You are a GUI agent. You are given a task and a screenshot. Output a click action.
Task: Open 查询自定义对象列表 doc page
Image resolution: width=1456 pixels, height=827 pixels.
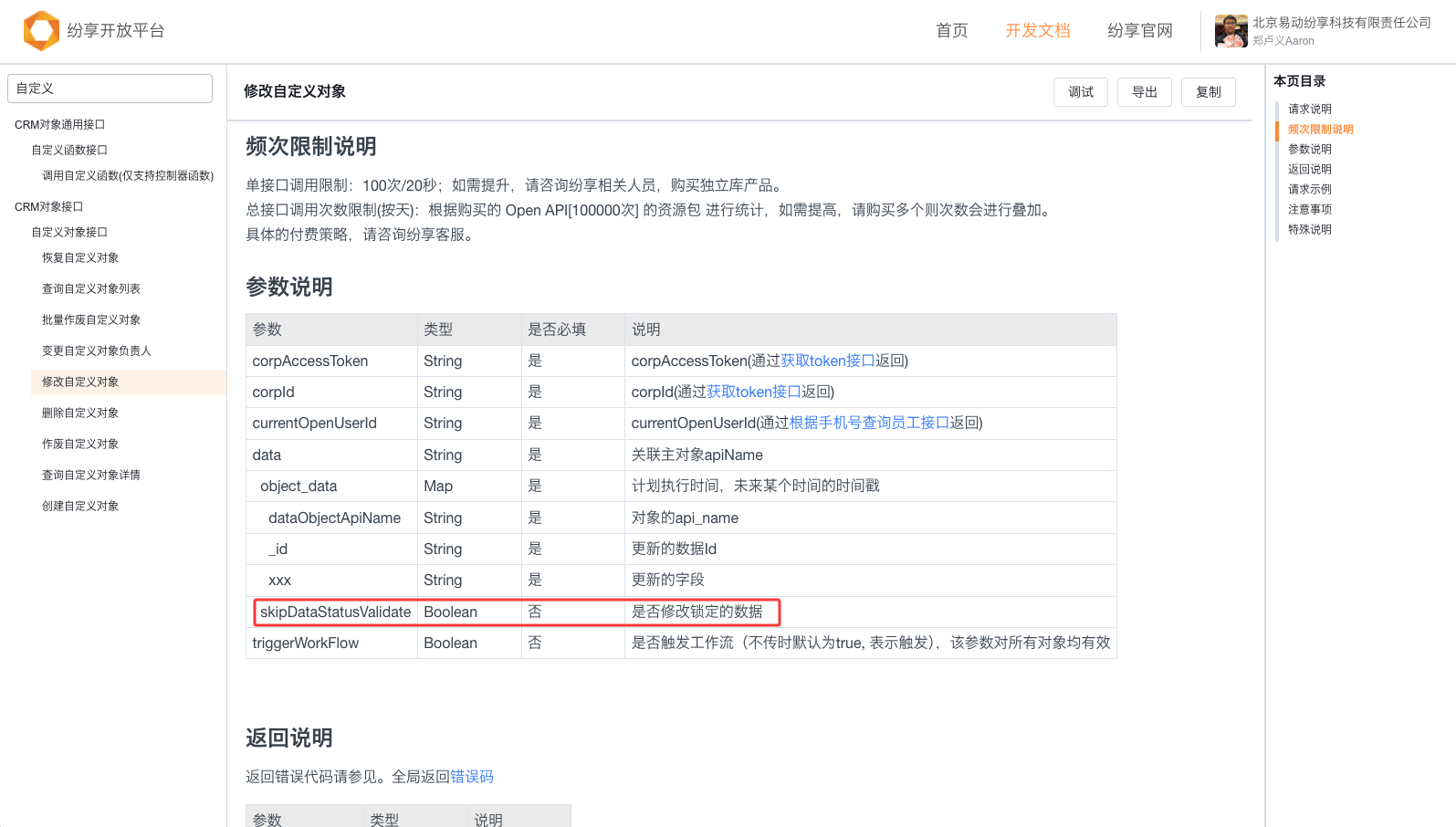click(91, 289)
